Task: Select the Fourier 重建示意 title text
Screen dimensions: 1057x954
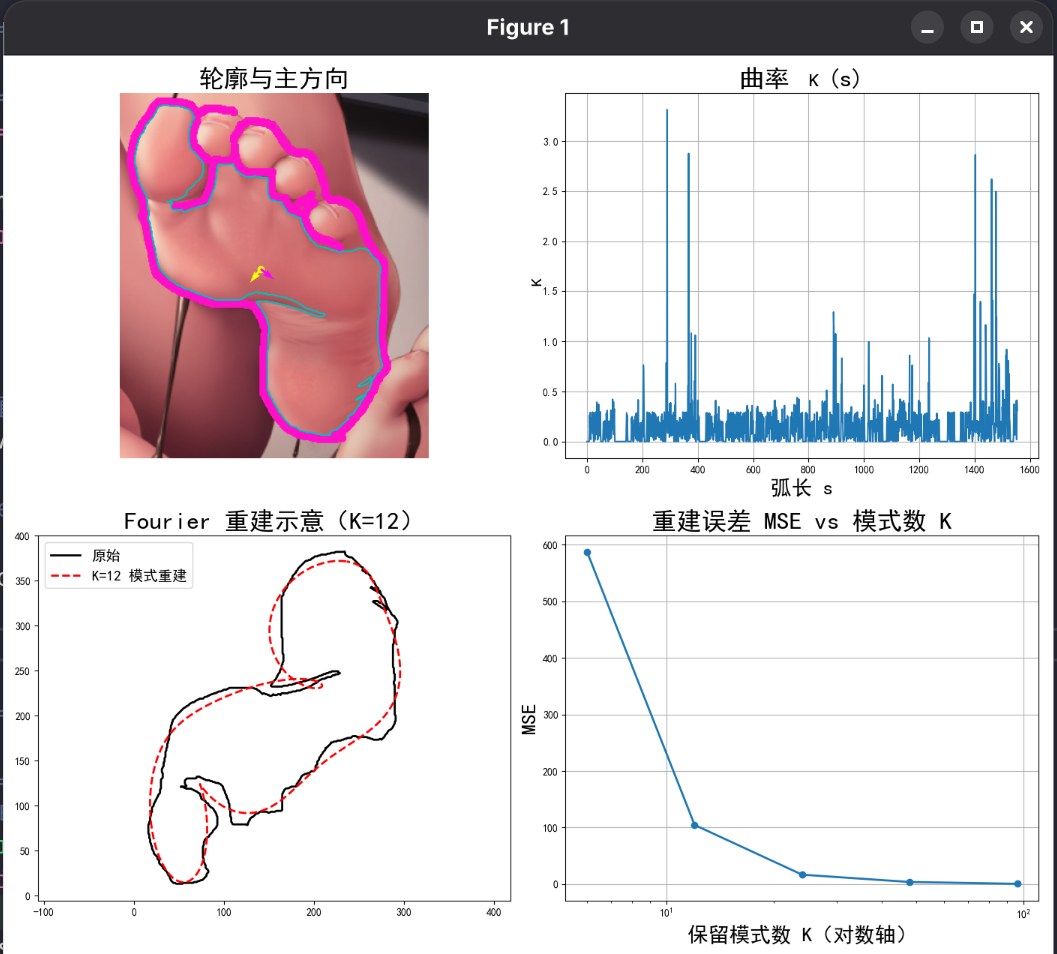Action: click(267, 521)
